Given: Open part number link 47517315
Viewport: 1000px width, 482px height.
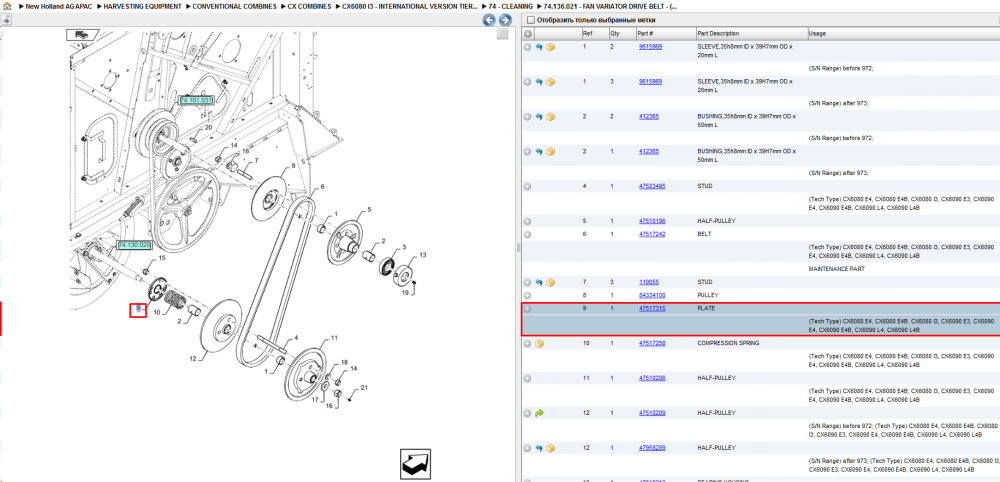Looking at the screenshot, I should click(x=652, y=309).
